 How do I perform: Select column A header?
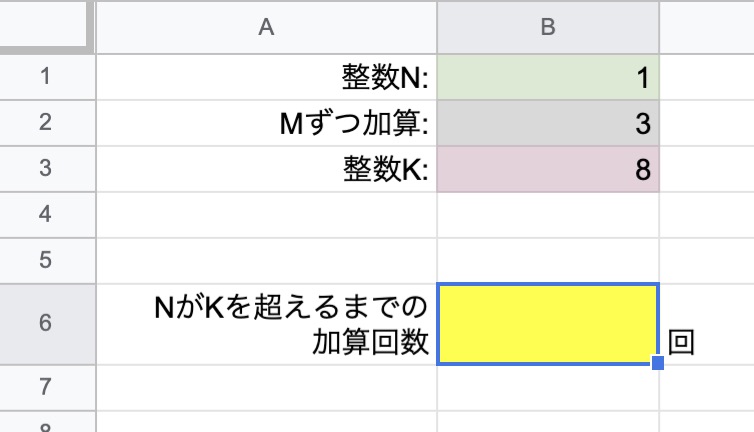coord(266,27)
